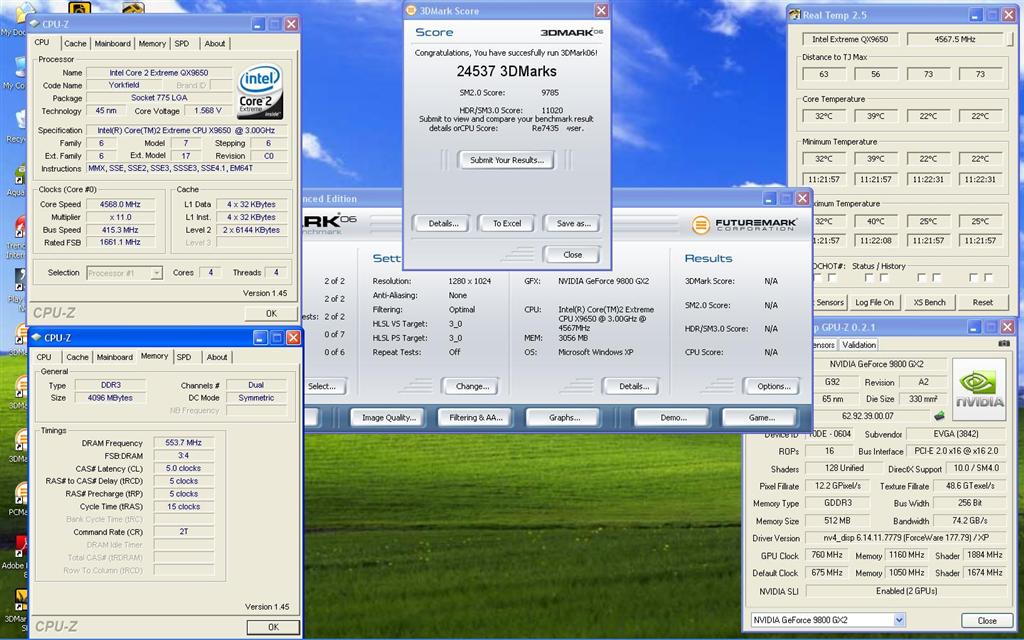Click OK in the top CPU-Z window
Viewport: 1024px width, 640px height.
(x=271, y=313)
